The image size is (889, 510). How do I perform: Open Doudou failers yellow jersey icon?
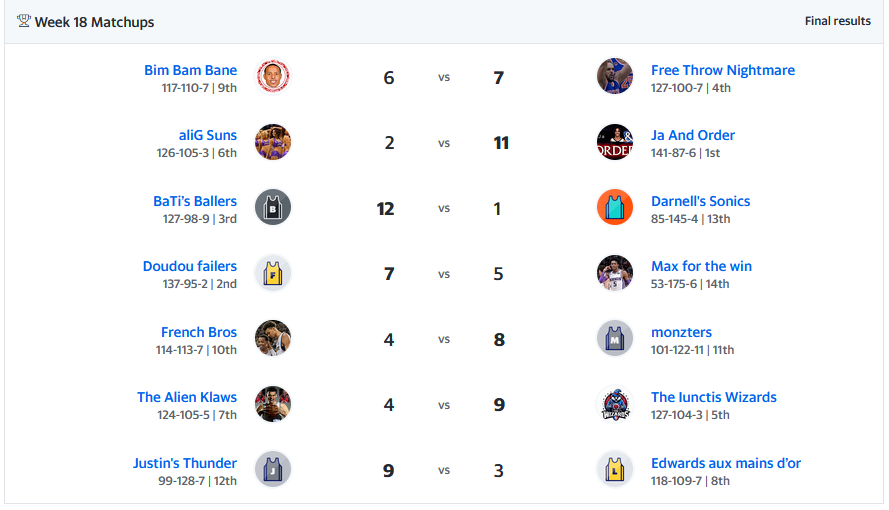point(273,273)
